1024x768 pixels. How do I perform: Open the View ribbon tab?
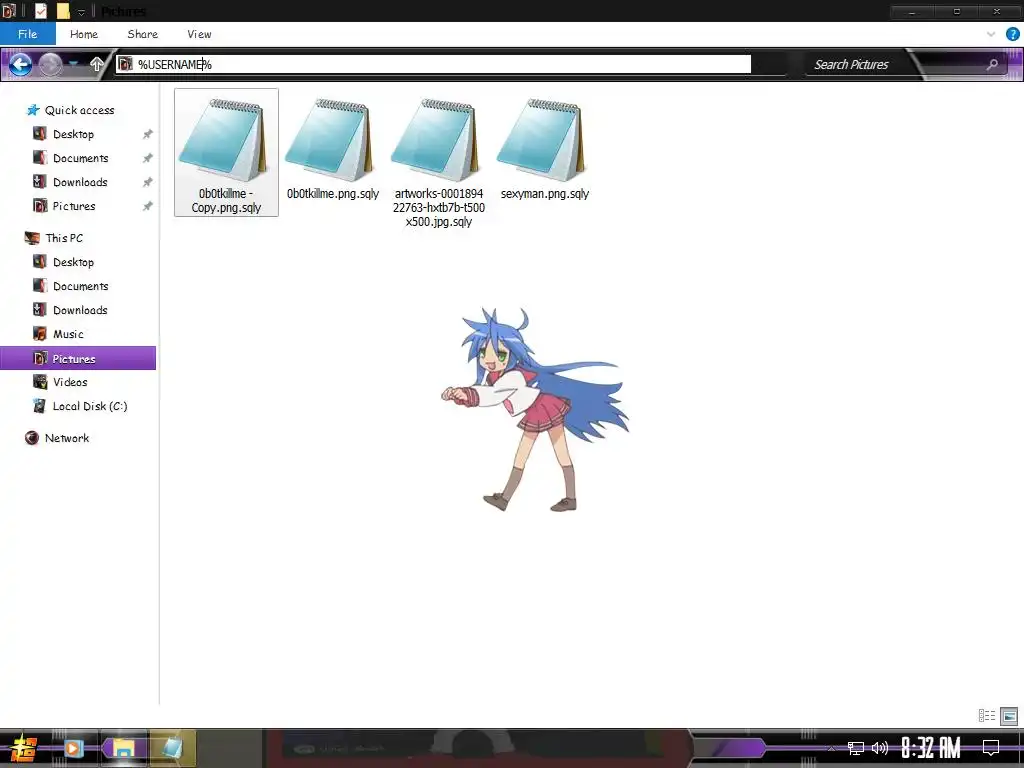pos(199,34)
